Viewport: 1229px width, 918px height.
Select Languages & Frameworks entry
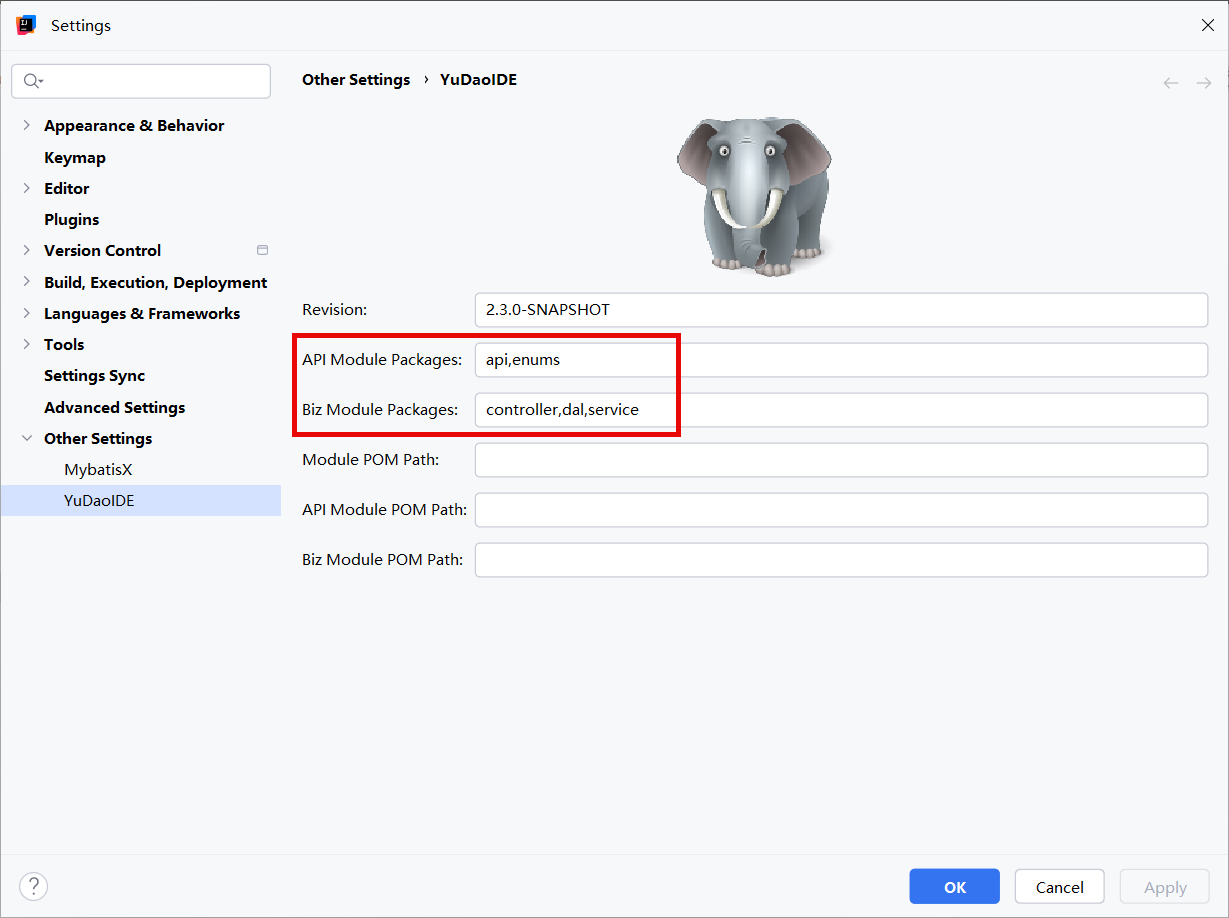pyautogui.click(x=142, y=313)
